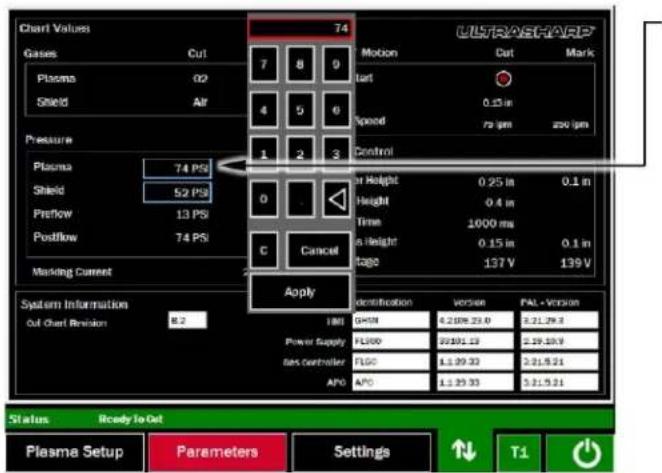Select the Plasma pressure field 74 PSI

(x=177, y=169)
